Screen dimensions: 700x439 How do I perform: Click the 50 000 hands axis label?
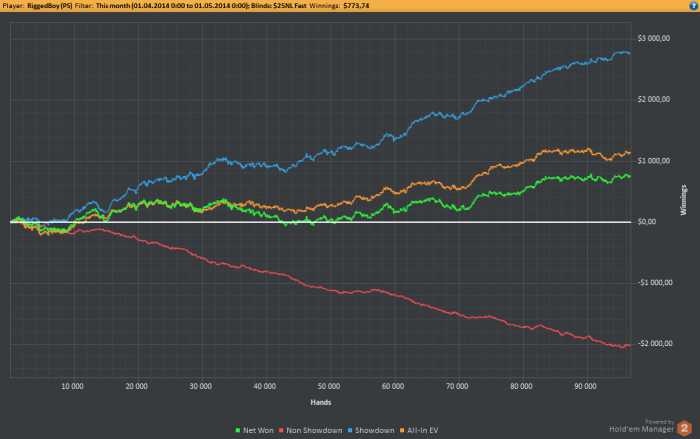pos(329,386)
